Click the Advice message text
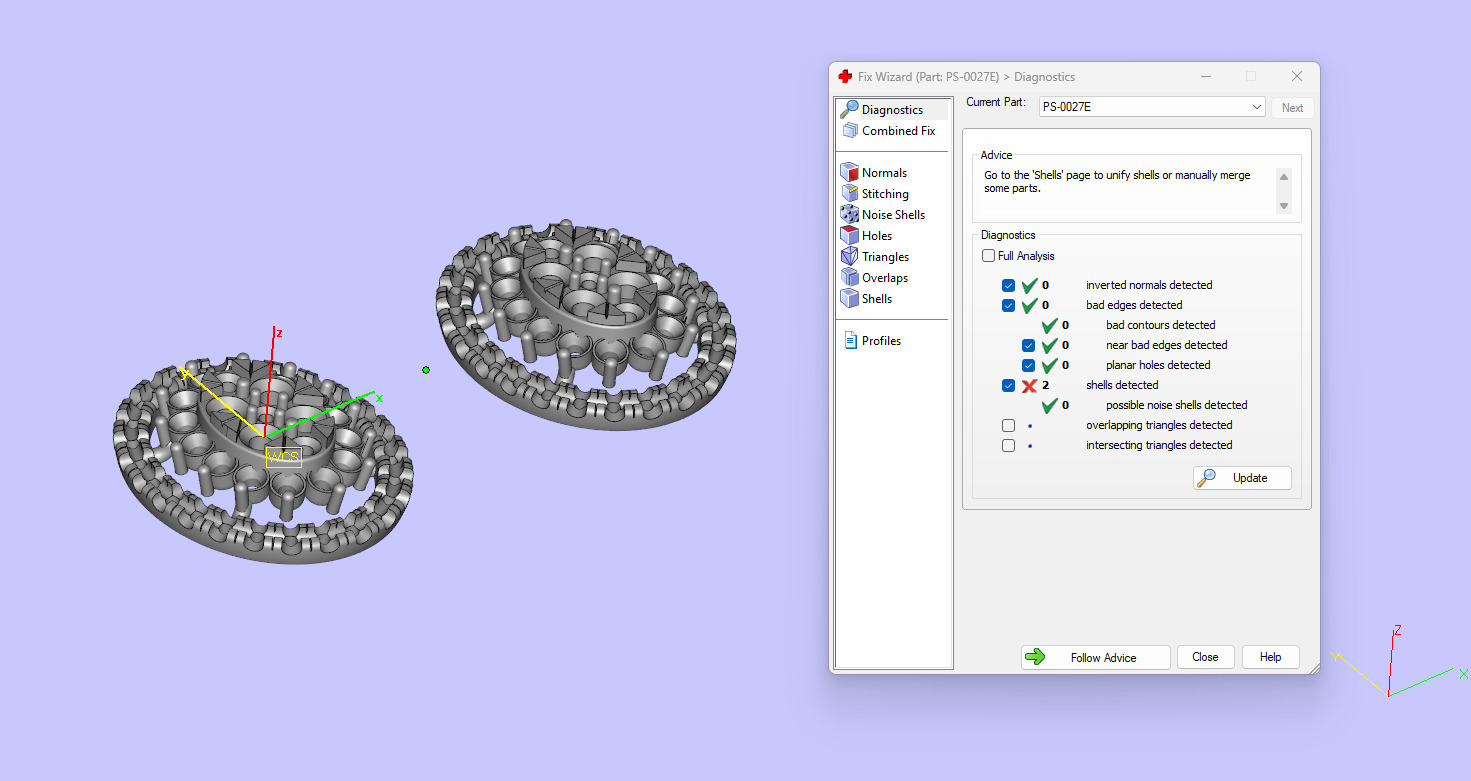 click(x=1117, y=182)
